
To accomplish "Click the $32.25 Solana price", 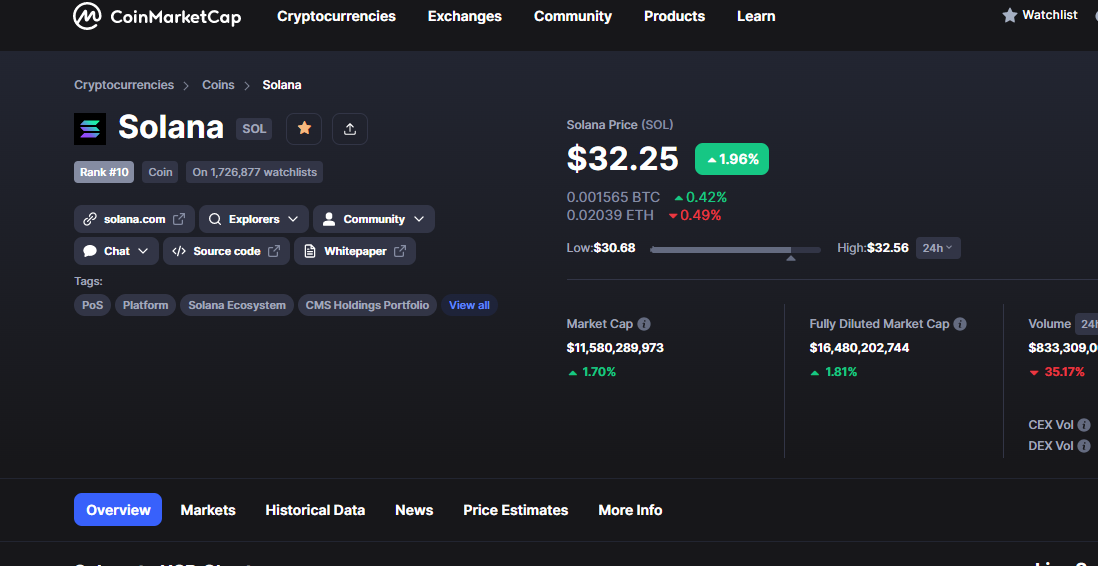I will [623, 158].
